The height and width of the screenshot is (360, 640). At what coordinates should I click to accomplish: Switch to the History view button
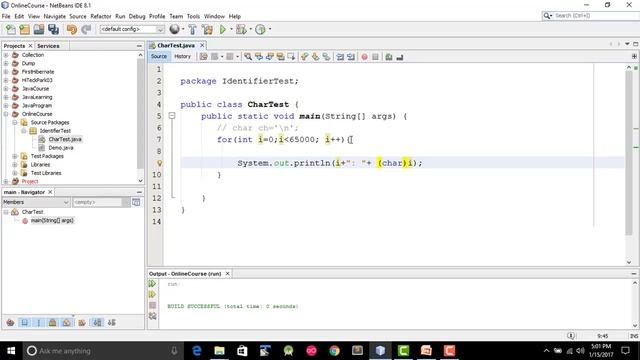click(182, 56)
